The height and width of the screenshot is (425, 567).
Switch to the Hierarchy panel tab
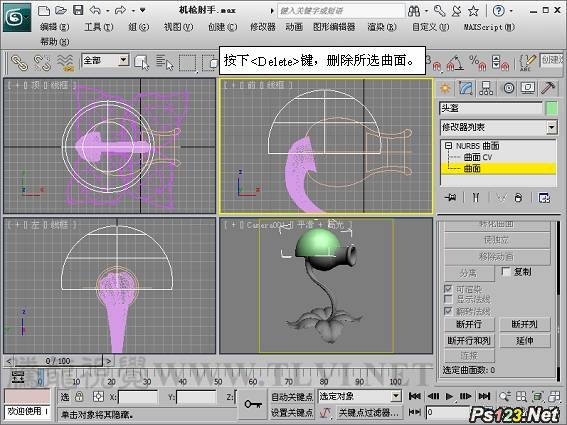(x=486, y=88)
